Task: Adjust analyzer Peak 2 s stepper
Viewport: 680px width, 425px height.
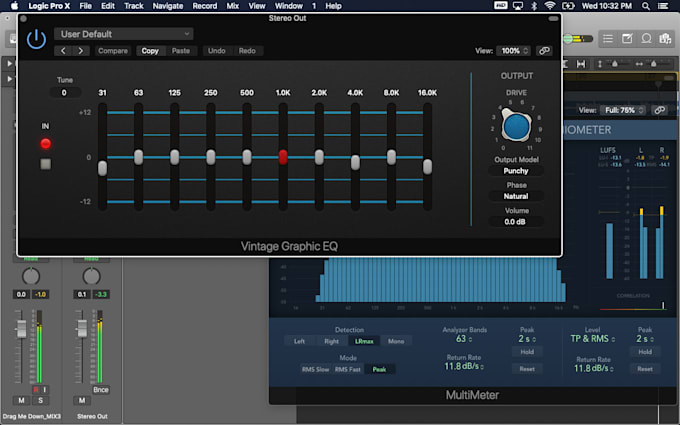Action: pos(527,339)
